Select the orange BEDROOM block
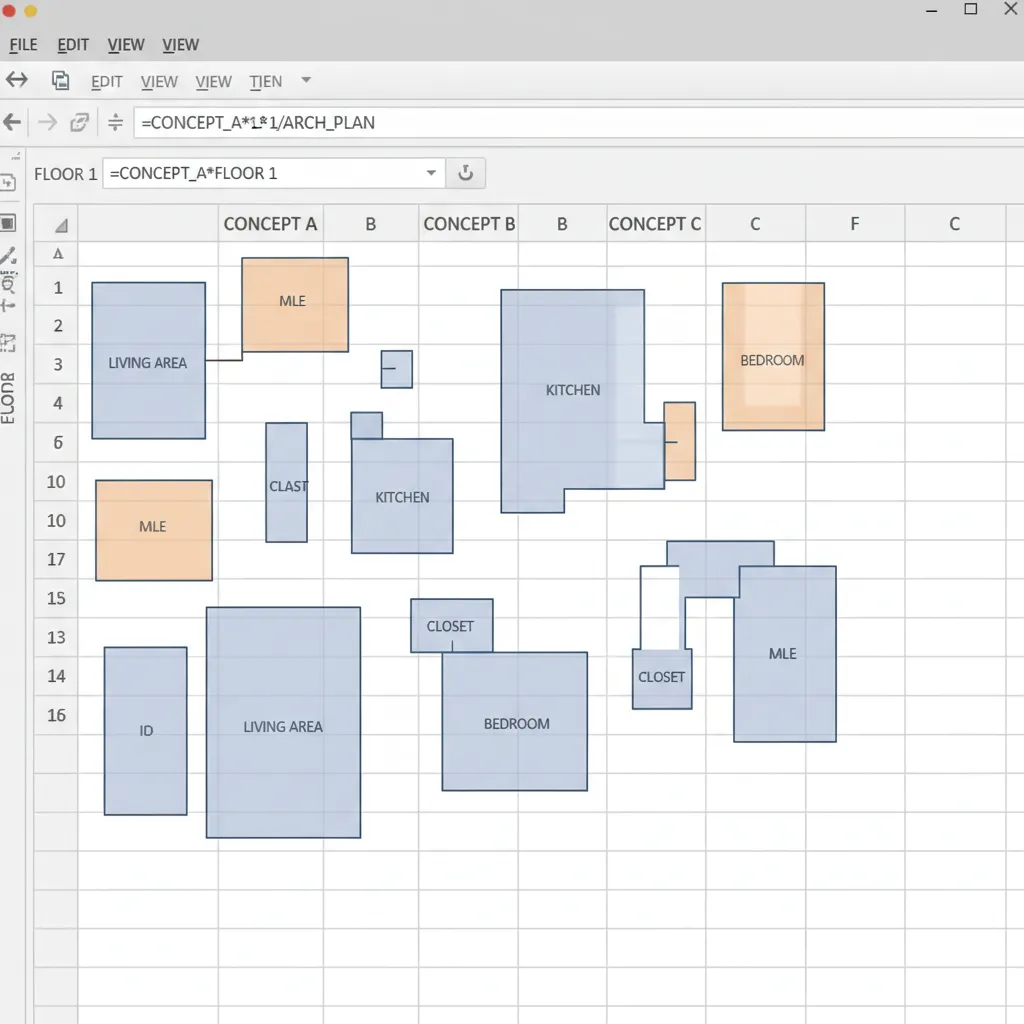This screenshot has height=1024, width=1024. (773, 357)
